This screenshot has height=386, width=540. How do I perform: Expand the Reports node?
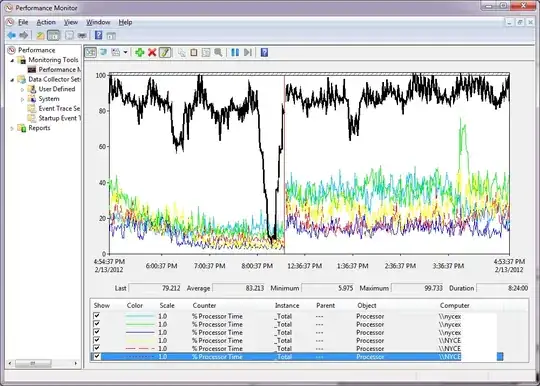[x=12, y=128]
